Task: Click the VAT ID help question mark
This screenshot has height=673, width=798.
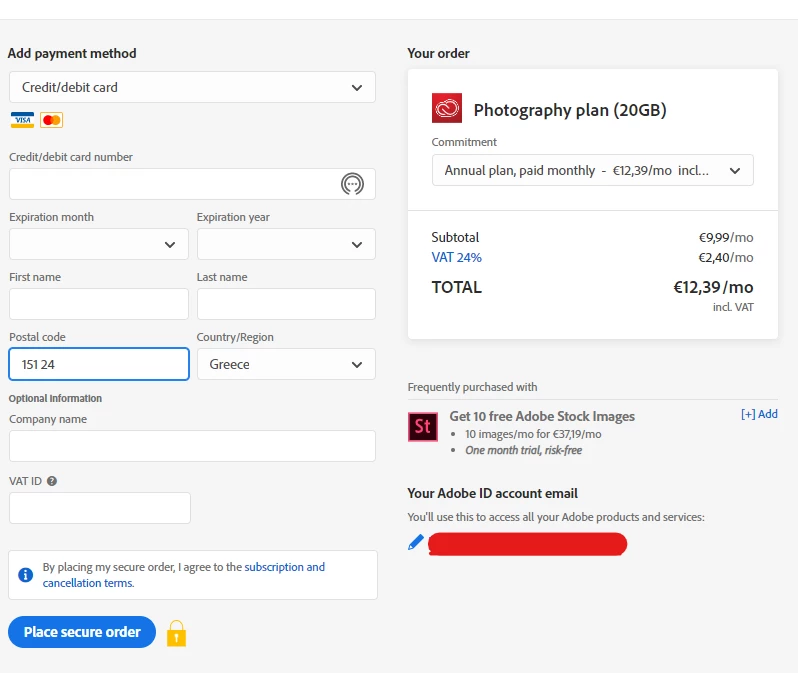Action: pos(52,481)
